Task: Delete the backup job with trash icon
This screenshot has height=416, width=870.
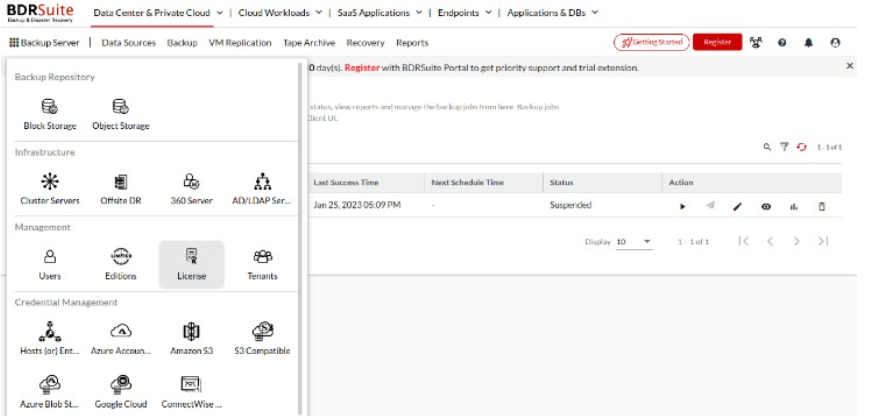Action: (x=822, y=206)
